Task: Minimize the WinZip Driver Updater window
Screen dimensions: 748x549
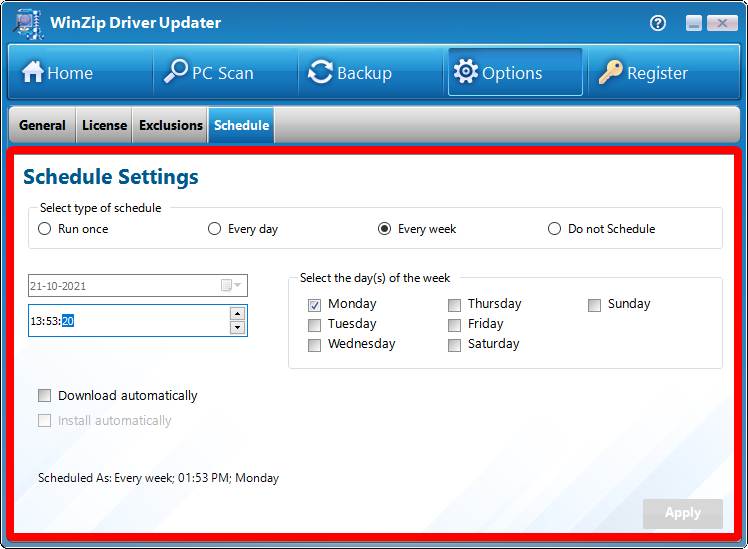Action: [x=694, y=23]
